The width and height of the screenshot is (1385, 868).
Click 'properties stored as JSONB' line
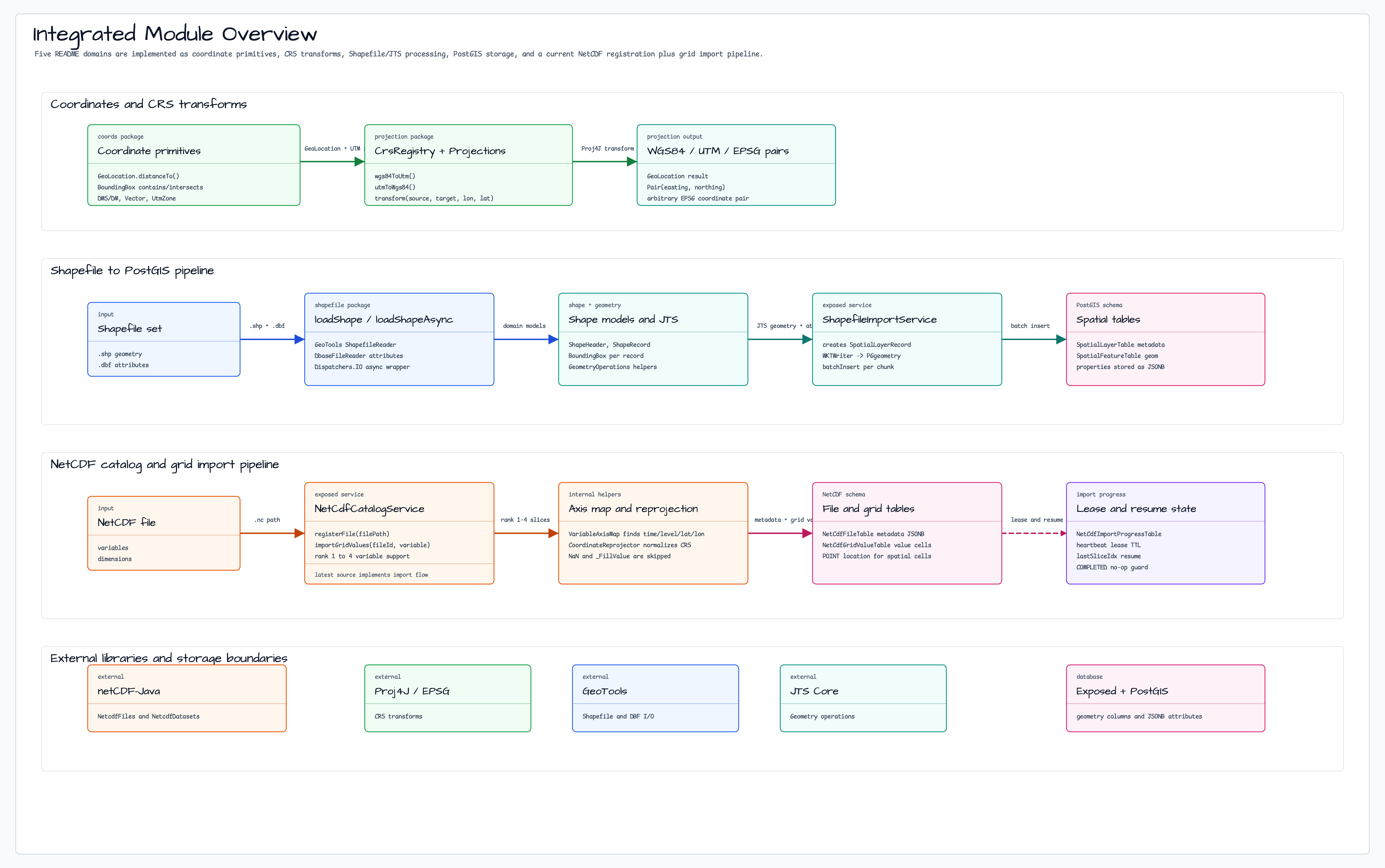pyautogui.click(x=1120, y=368)
